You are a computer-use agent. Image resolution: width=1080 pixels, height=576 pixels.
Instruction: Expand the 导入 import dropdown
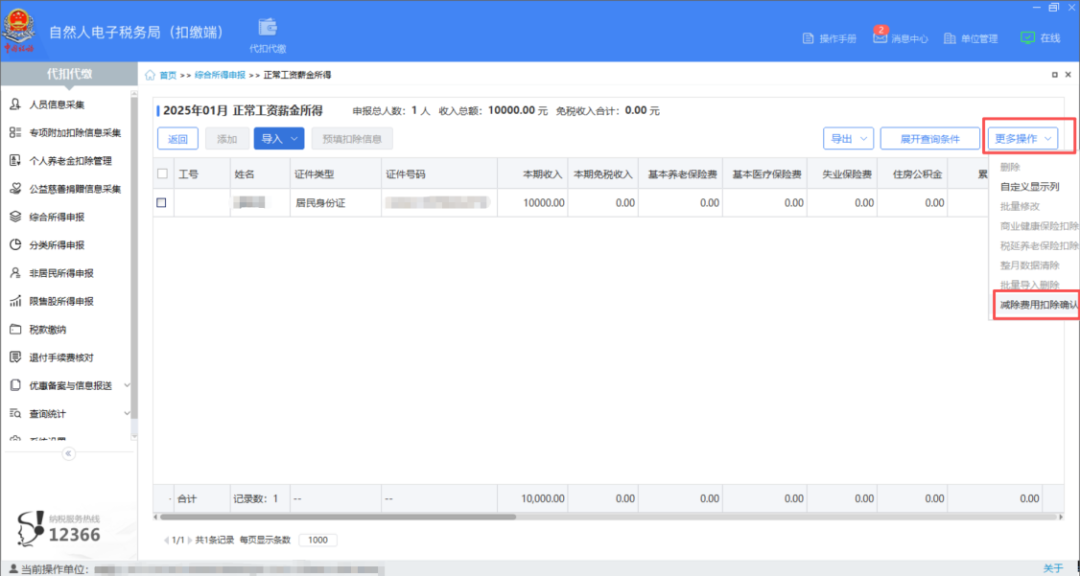[278, 139]
